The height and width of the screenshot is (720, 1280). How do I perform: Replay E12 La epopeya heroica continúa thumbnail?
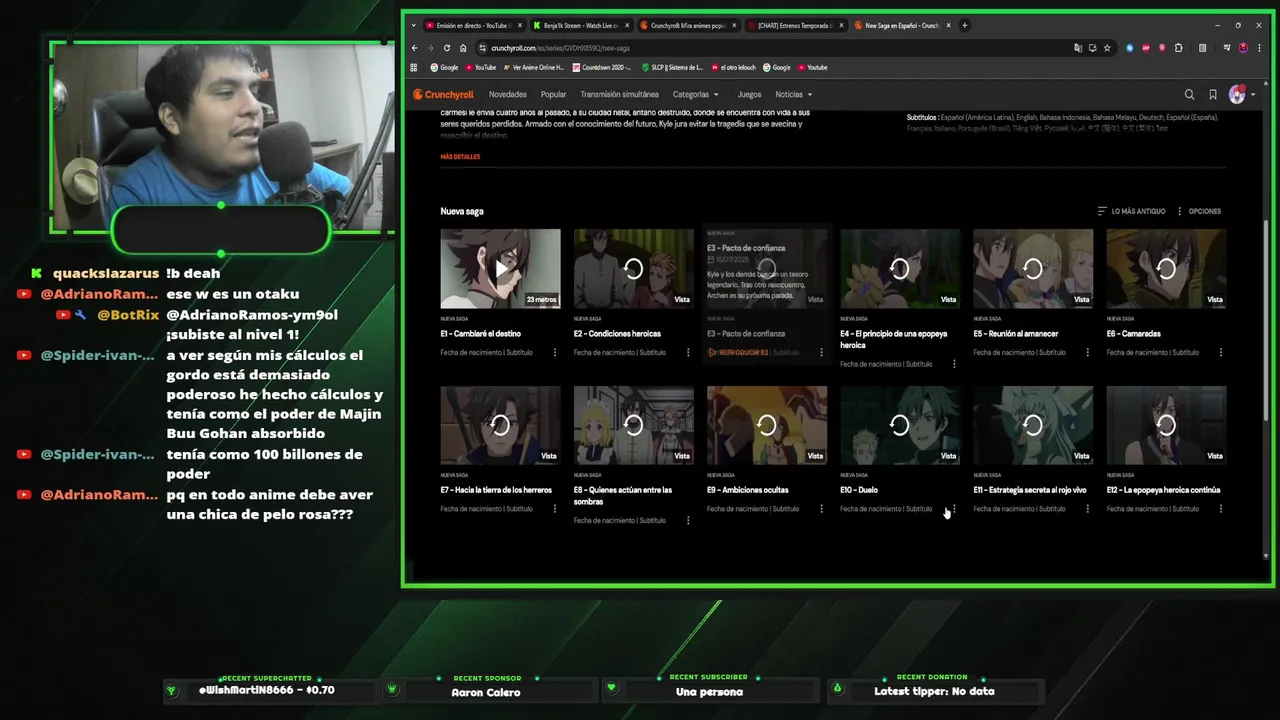click(x=1166, y=425)
